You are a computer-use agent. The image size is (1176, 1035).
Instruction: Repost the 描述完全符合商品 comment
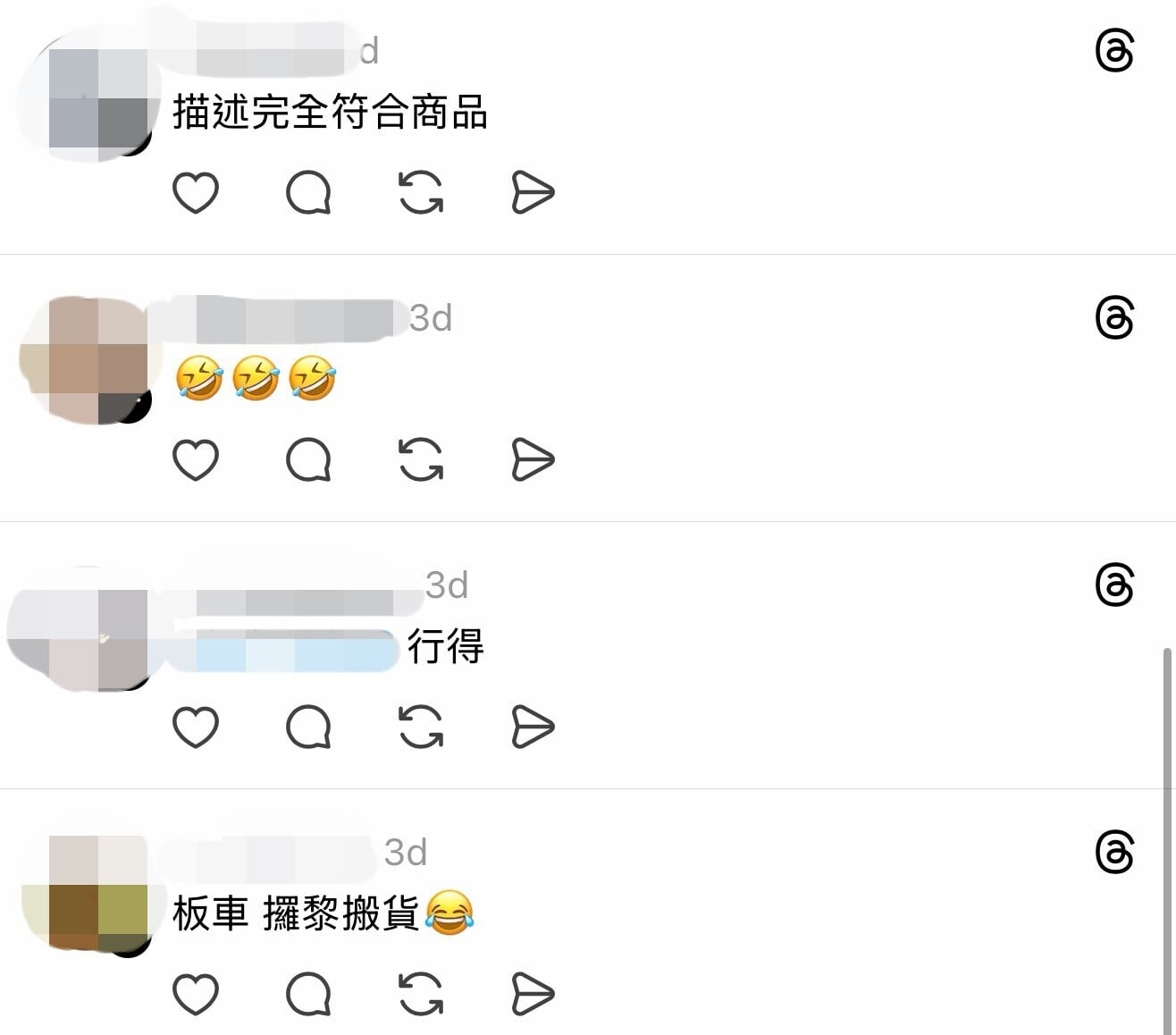click(421, 193)
